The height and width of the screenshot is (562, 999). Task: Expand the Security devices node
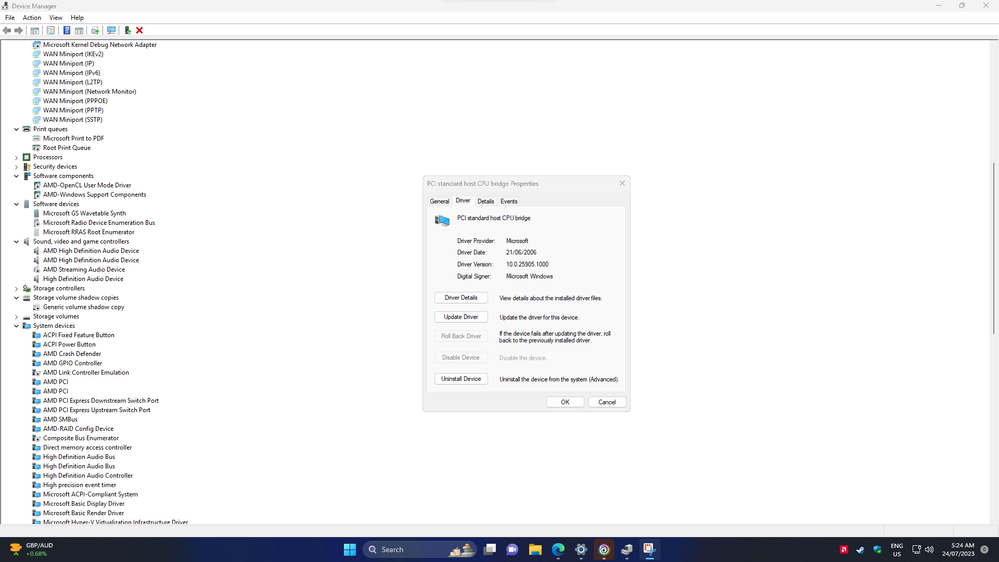click(x=17, y=166)
